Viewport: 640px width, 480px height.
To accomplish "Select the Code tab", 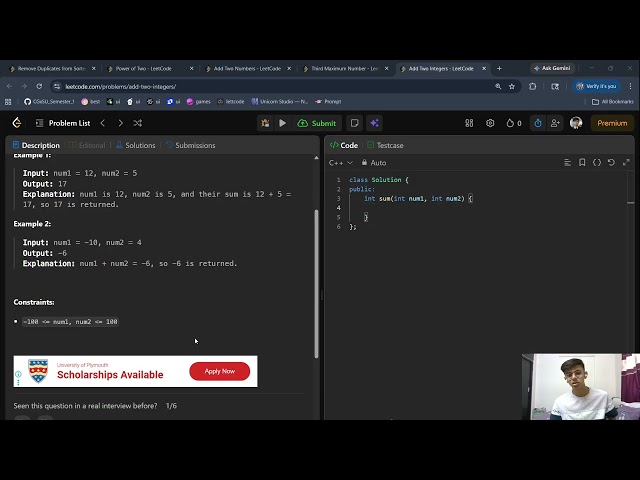I will (344, 145).
